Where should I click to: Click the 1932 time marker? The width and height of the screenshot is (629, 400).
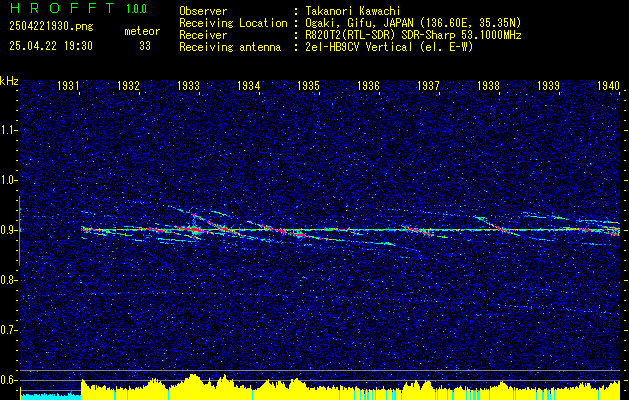tap(128, 85)
